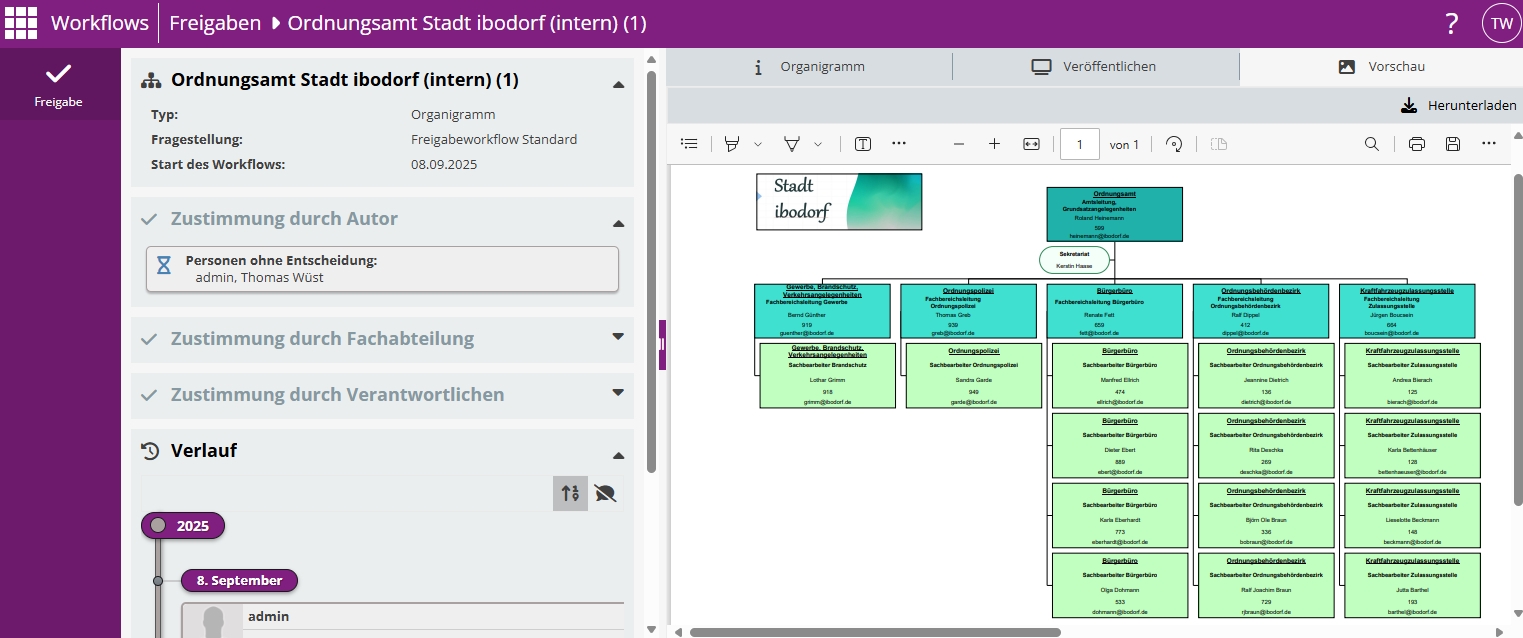This screenshot has width=1523, height=638.
Task: Zoom in on the PDF preview
Action: click(x=994, y=144)
